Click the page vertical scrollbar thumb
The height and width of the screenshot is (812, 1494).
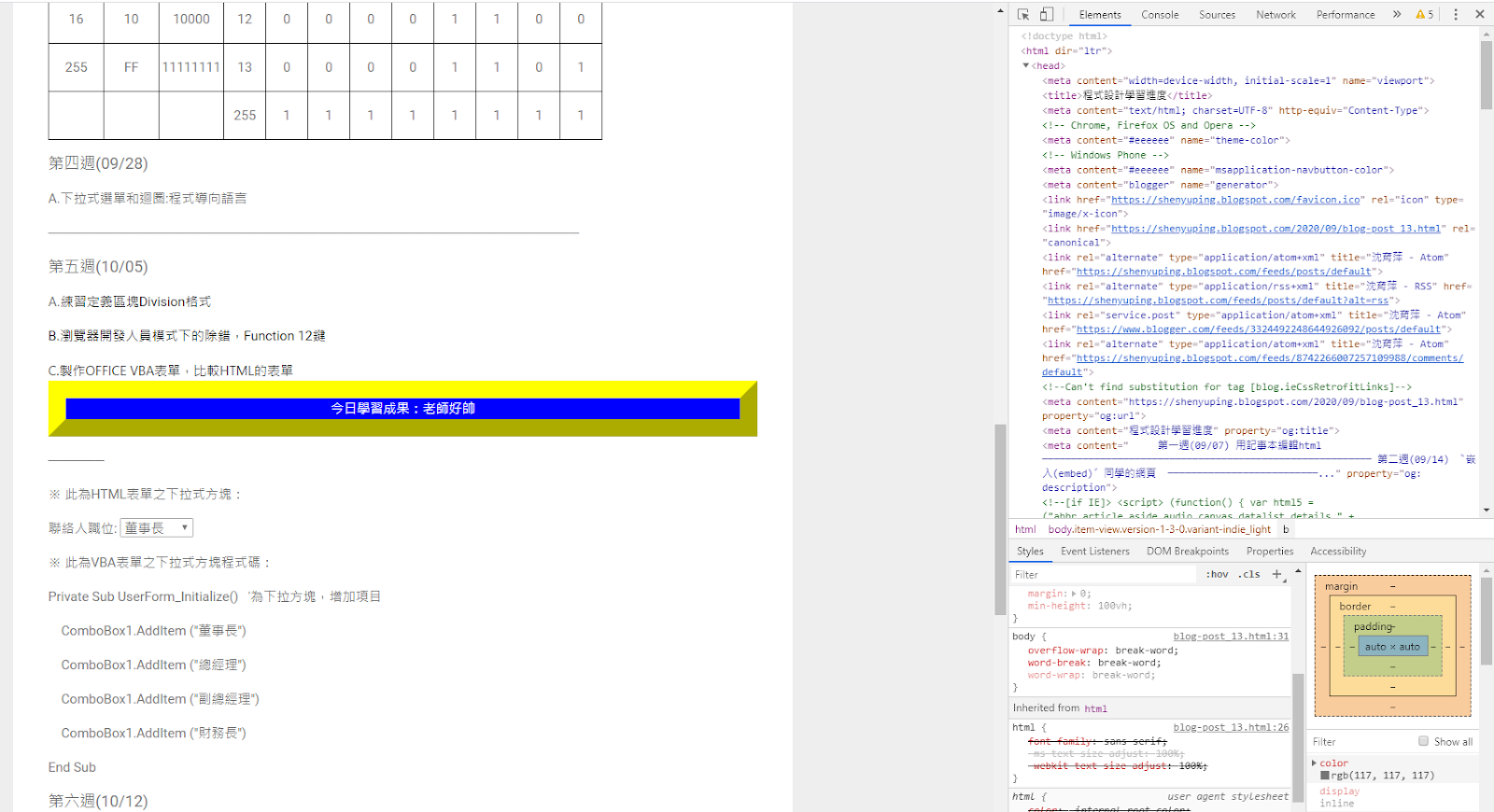(x=1000, y=520)
